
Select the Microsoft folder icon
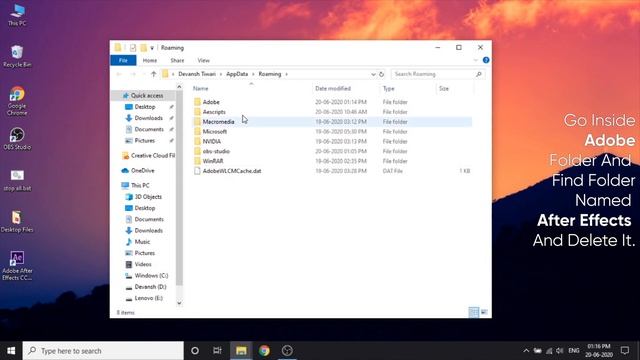click(198, 131)
